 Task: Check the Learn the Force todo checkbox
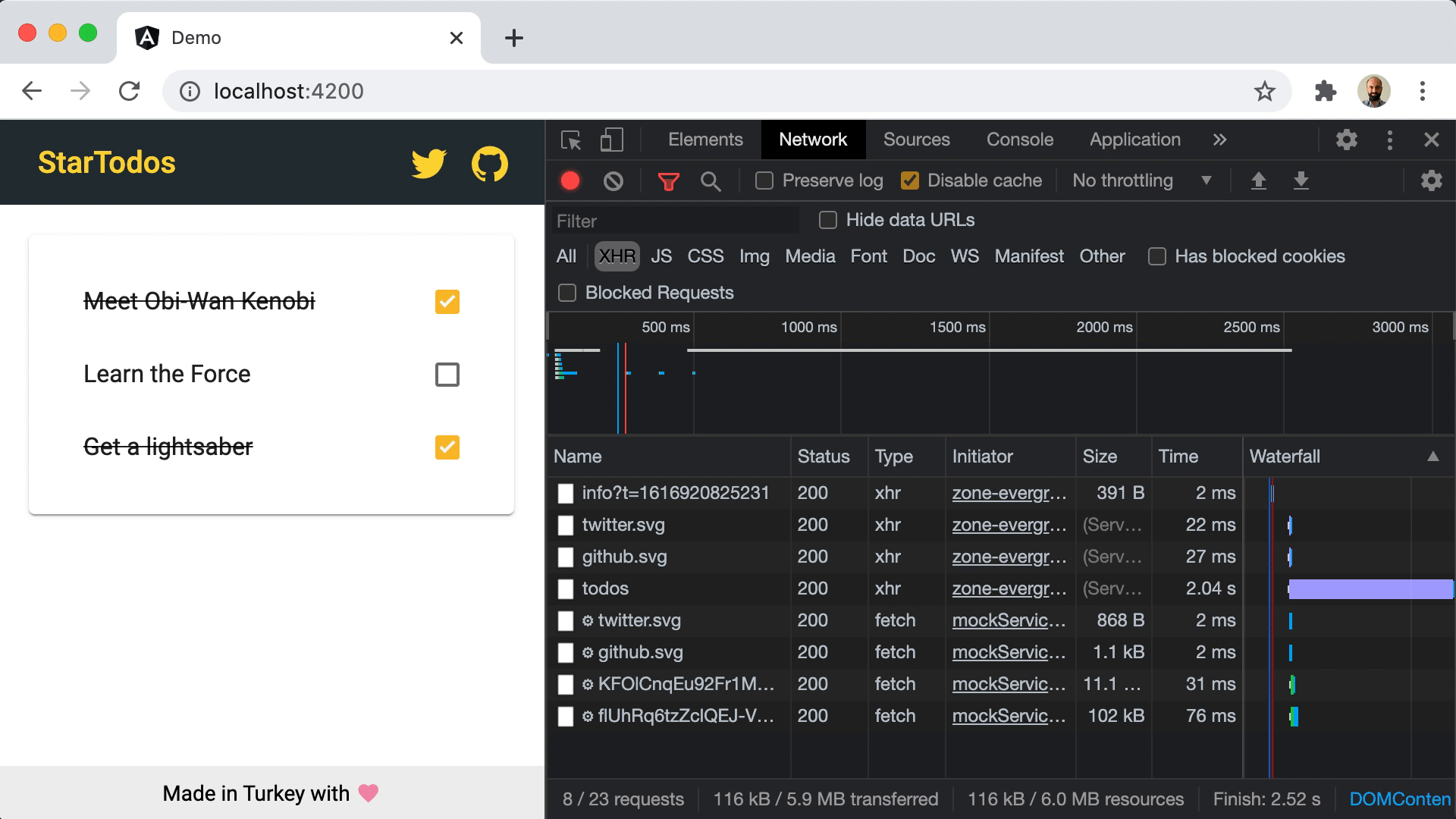point(447,374)
